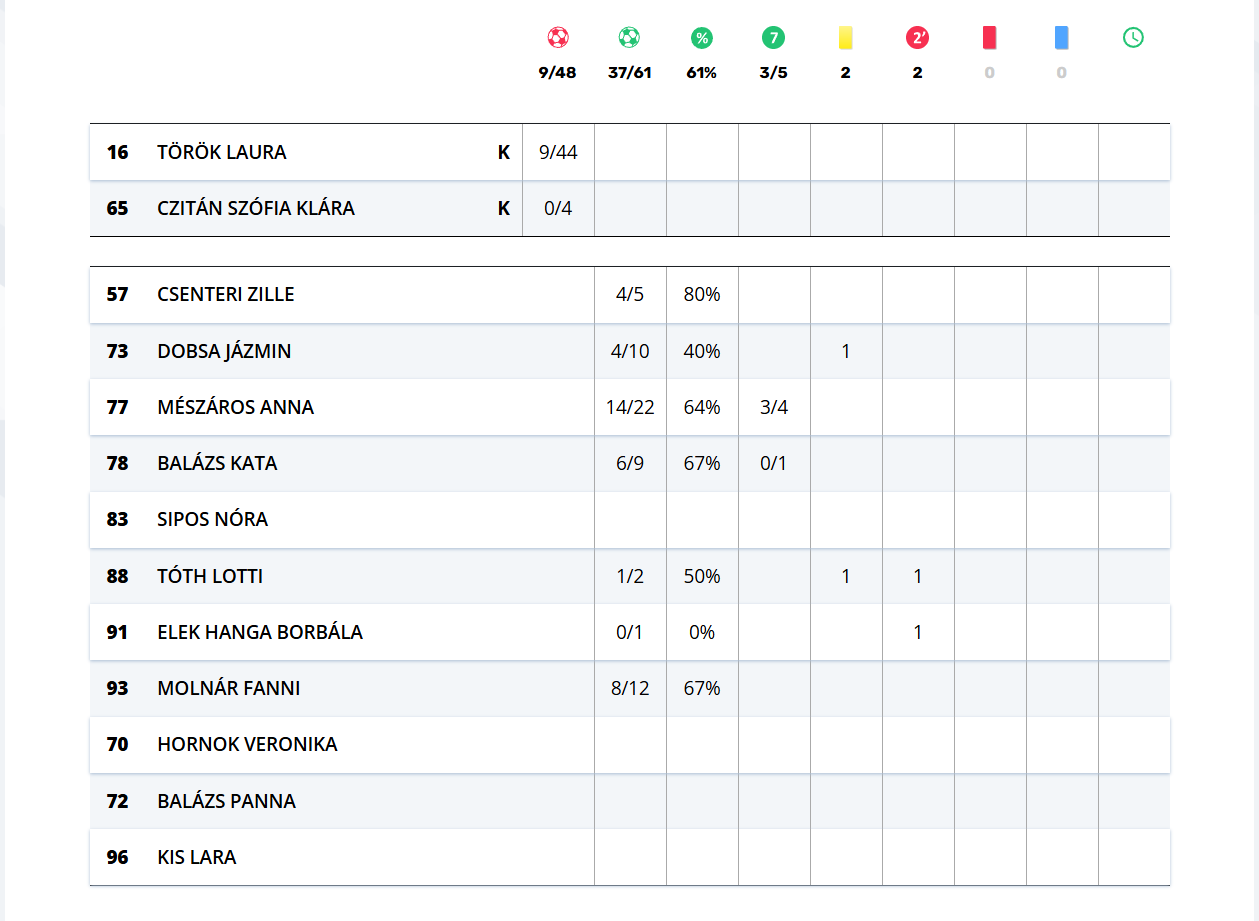Click the green 7-meter penalty icon
1259x921 pixels.
[x=773, y=38]
